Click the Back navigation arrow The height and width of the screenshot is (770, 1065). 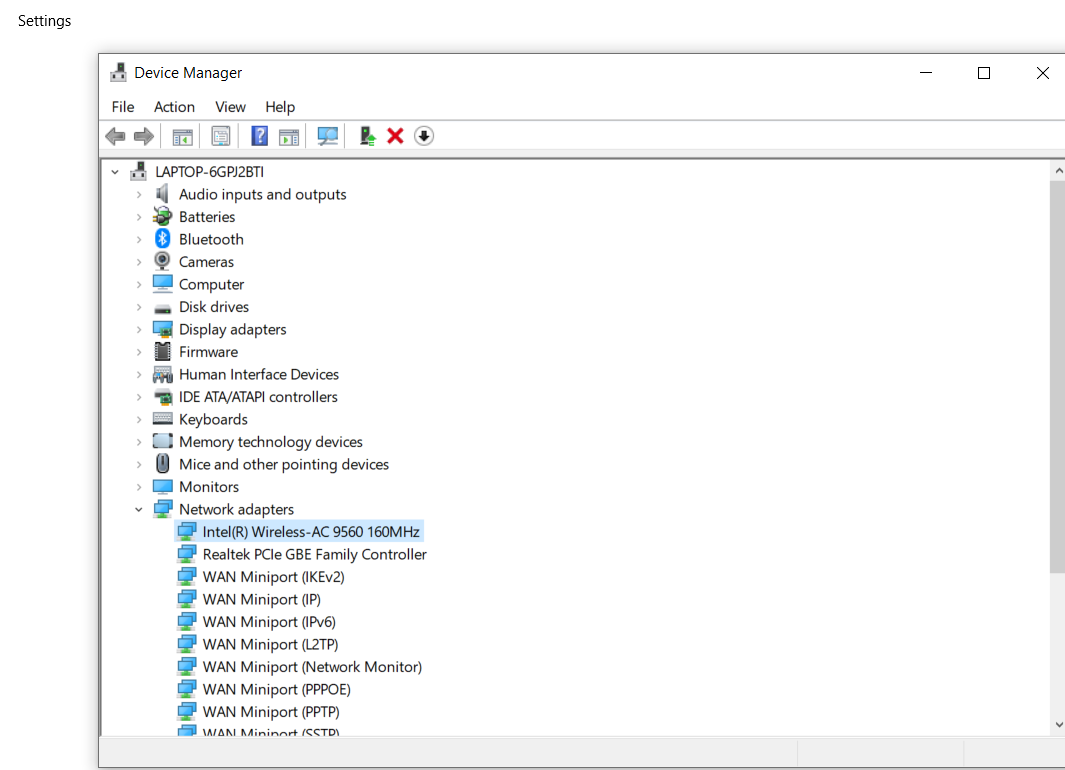(x=115, y=135)
